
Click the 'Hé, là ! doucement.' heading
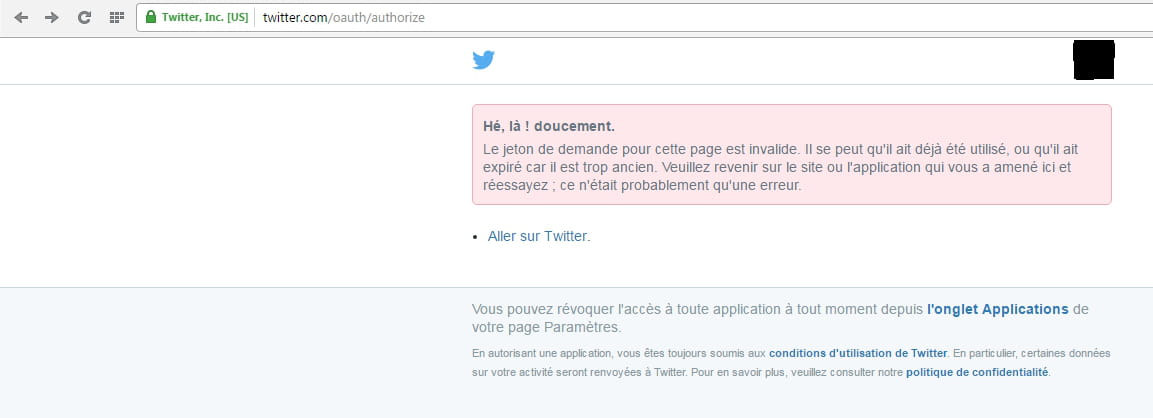coord(549,126)
